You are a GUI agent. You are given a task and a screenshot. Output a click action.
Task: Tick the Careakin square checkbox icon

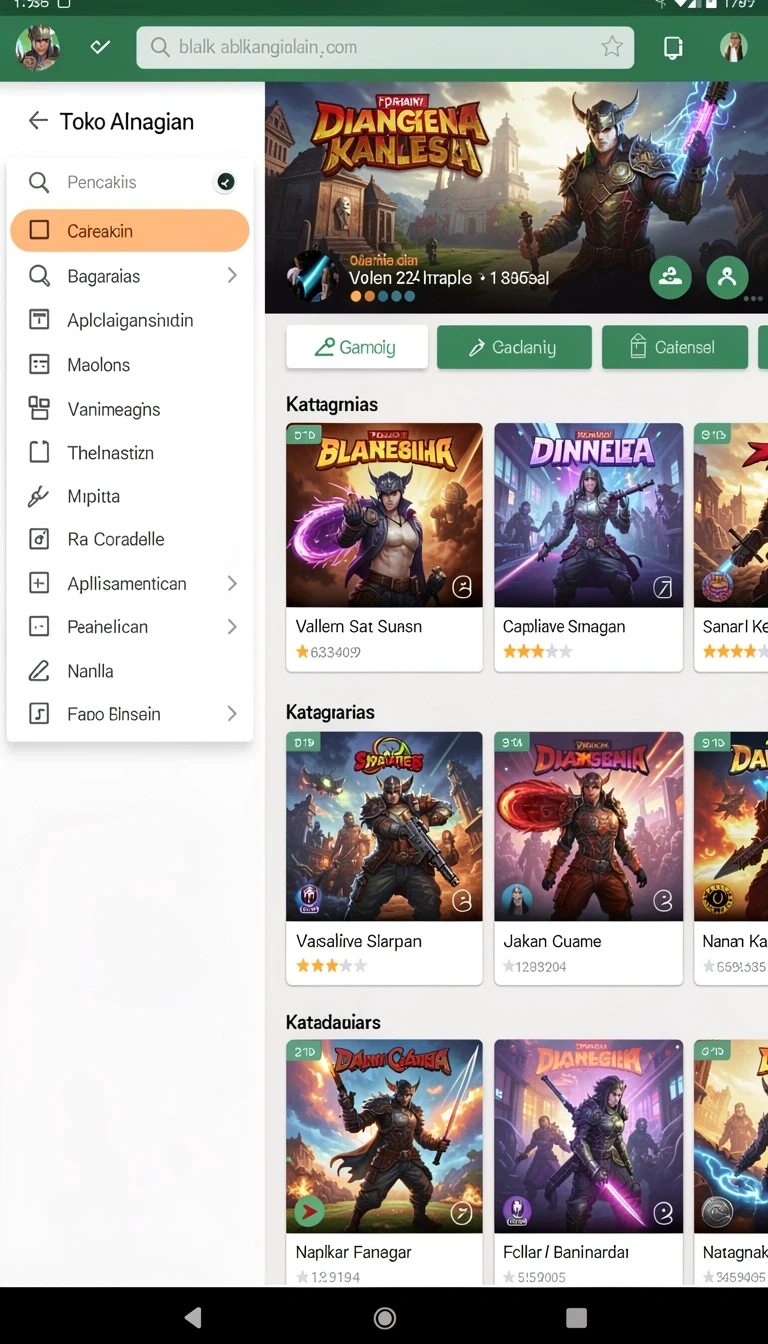(39, 231)
